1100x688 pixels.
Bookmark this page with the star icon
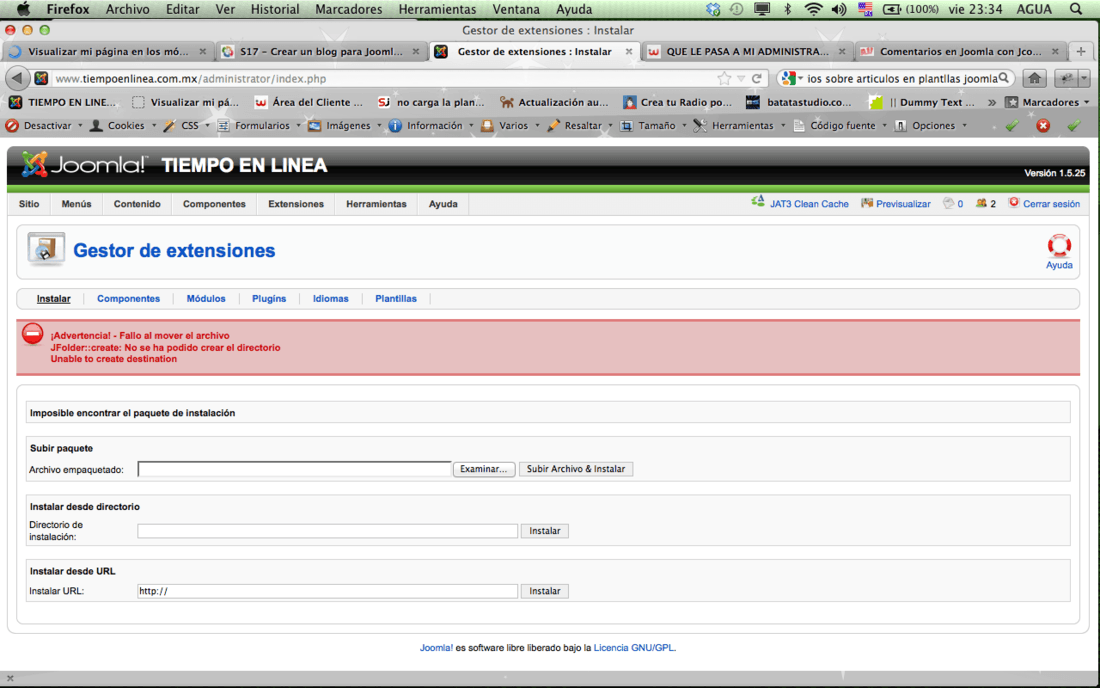724,79
